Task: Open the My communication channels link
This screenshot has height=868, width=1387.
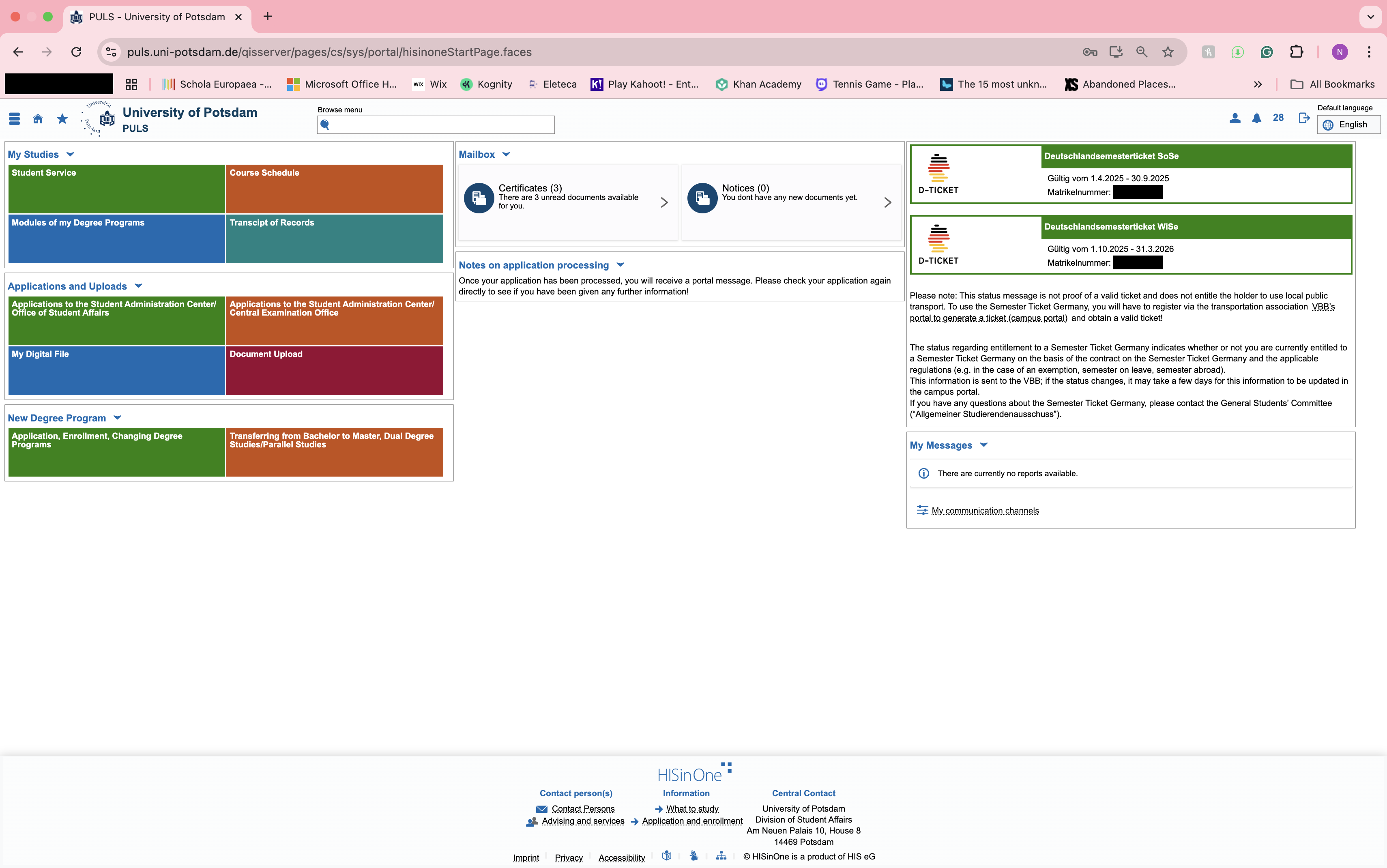Action: (x=985, y=511)
